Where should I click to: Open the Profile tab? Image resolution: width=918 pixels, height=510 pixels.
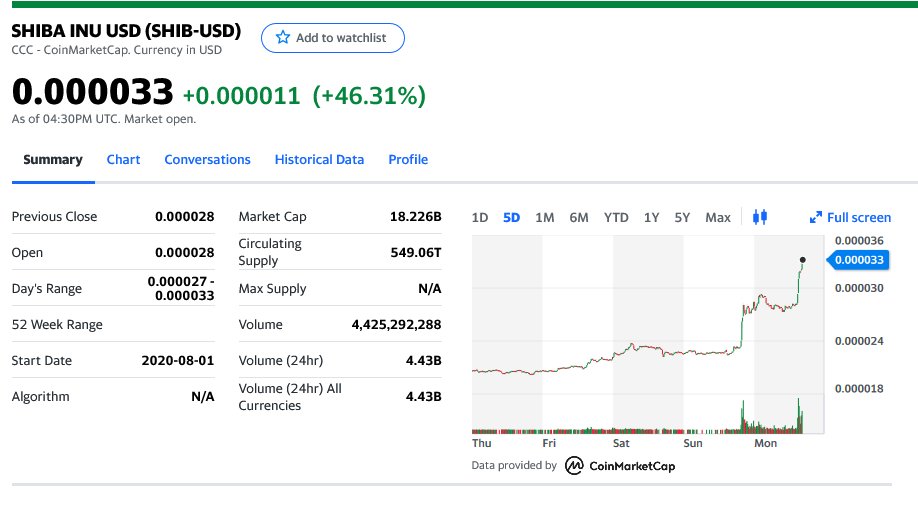click(408, 159)
